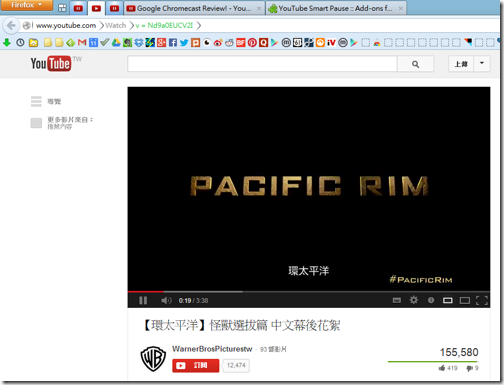Click the YouTube search field

click(x=262, y=63)
